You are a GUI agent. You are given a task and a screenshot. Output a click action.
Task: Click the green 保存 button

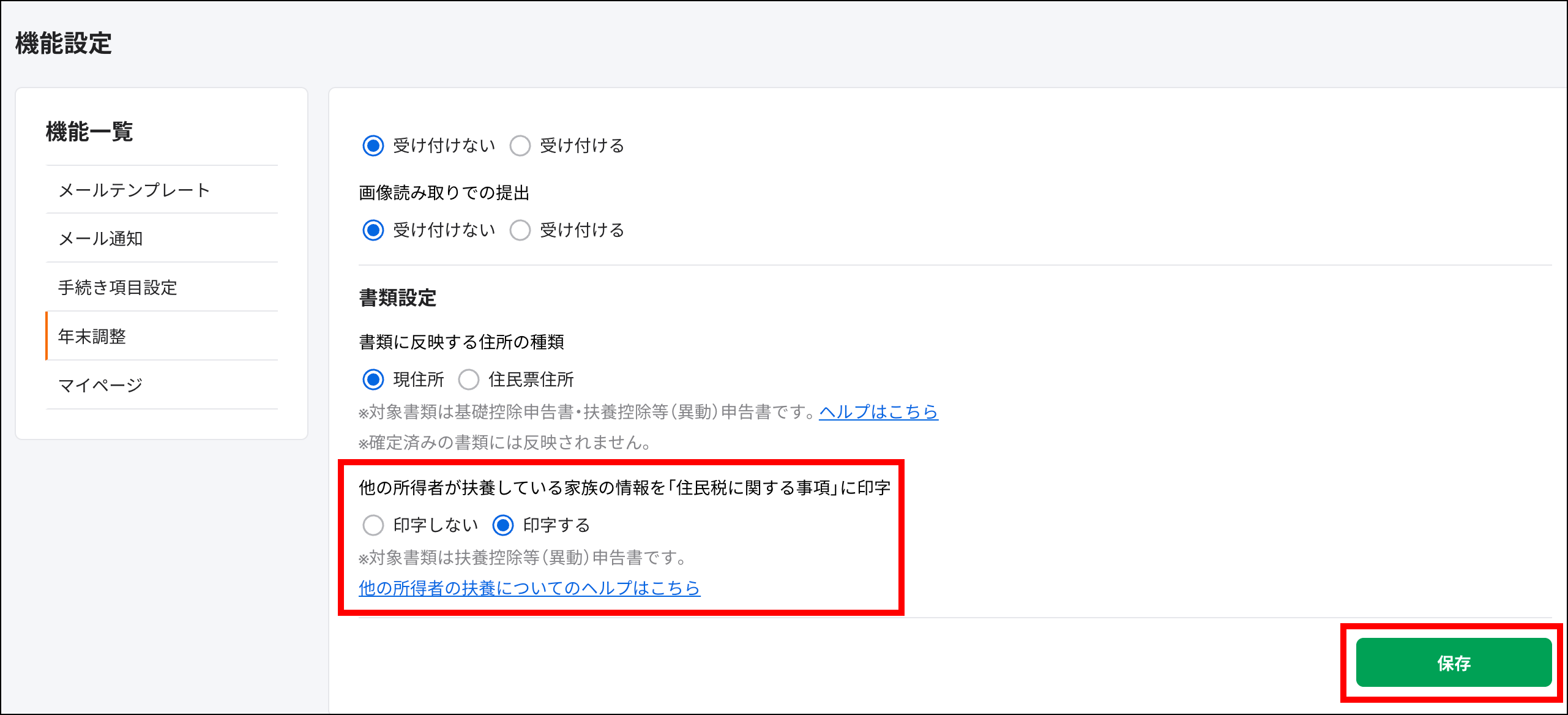(x=1454, y=662)
